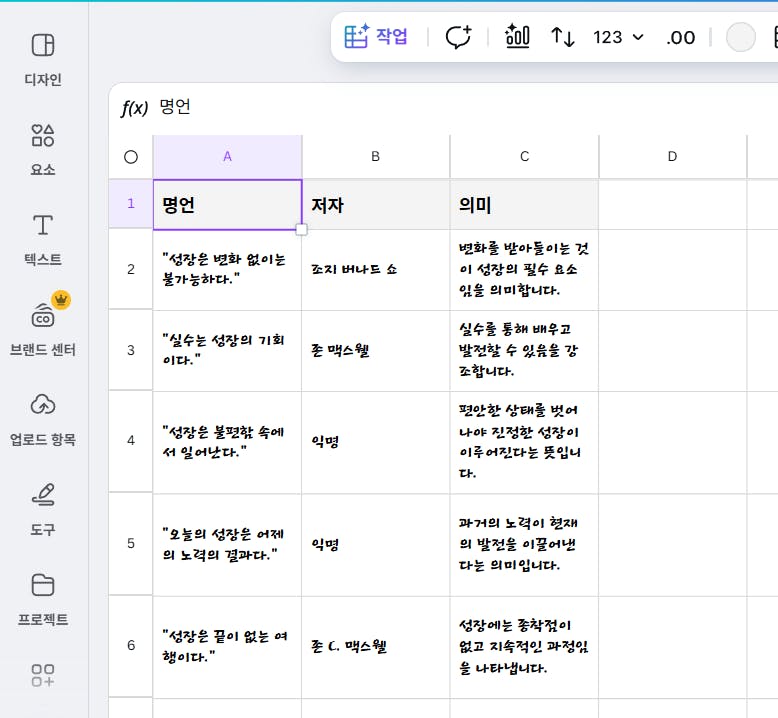Screen dimensions: 778x718
Task: Click the sort arrows icon
Action: pyautogui.click(x=563, y=37)
